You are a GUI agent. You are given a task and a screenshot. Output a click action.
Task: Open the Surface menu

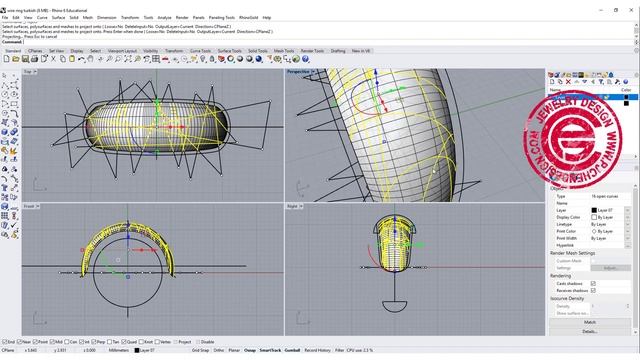pos(58,18)
